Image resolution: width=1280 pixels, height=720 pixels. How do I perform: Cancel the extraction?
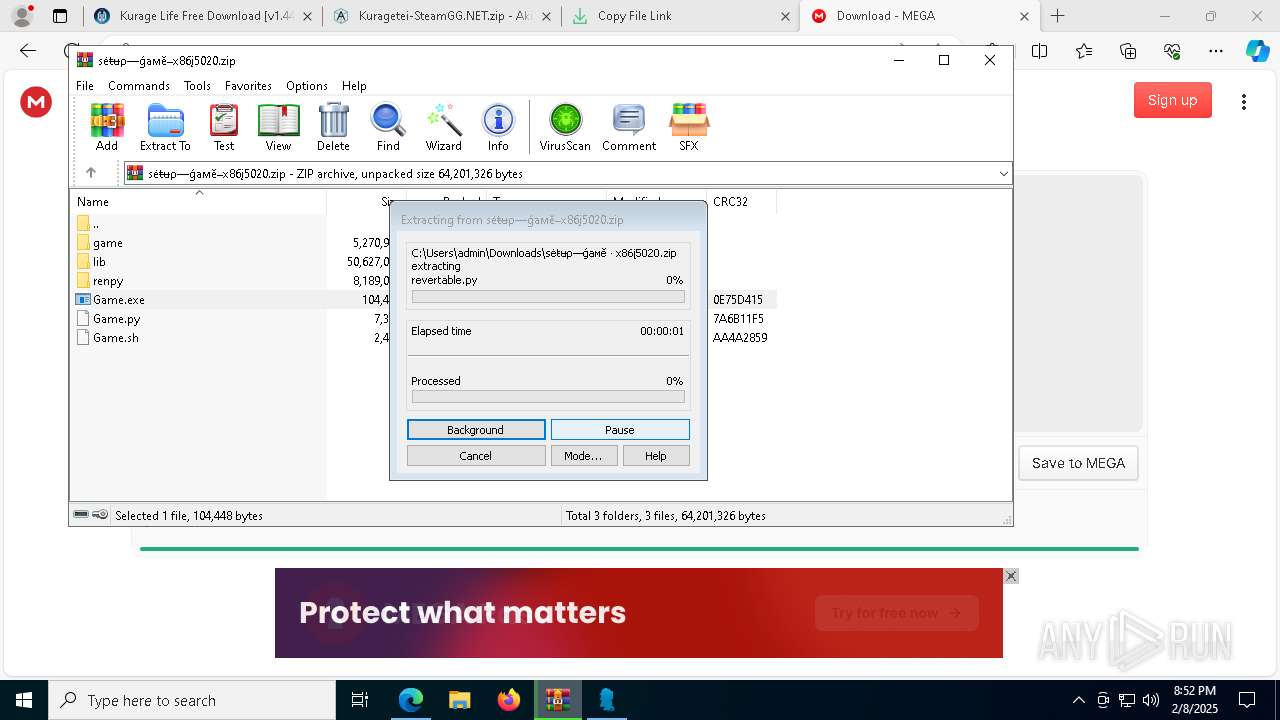(476, 456)
